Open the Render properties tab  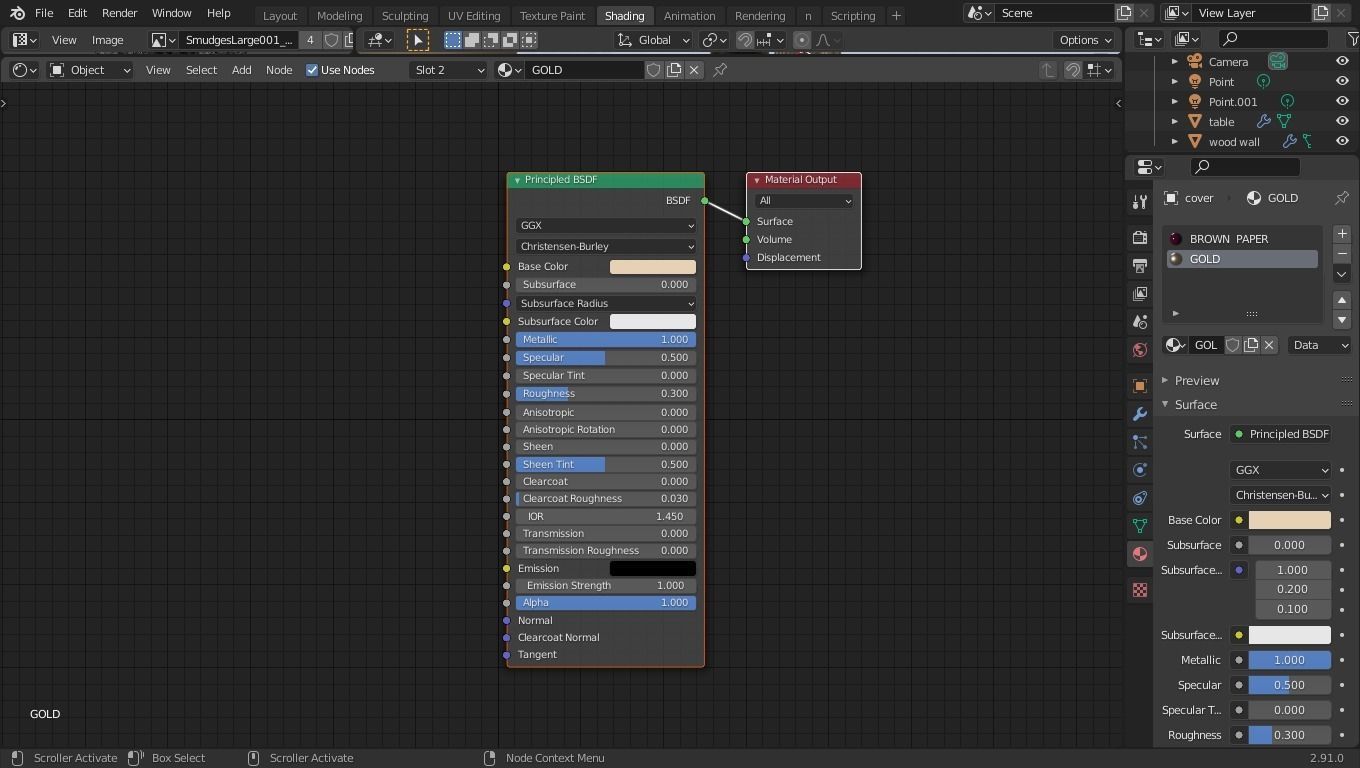(x=1139, y=238)
